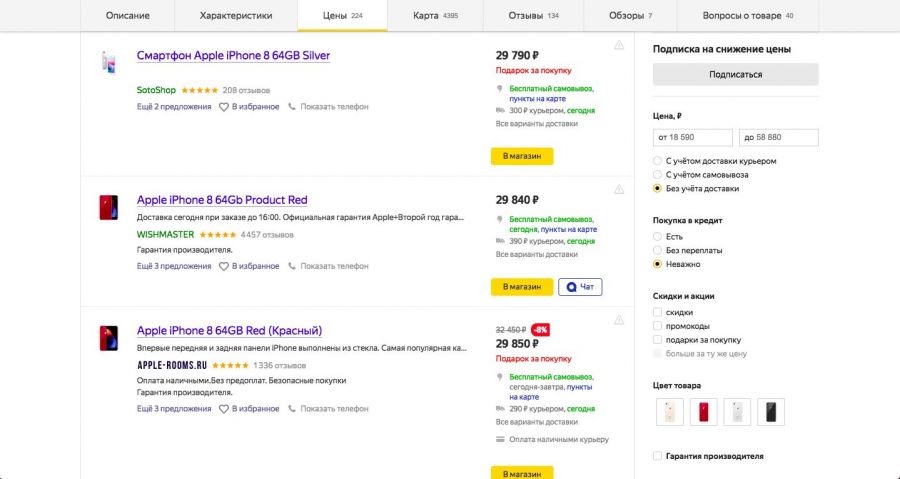Go to SotoShop via В магазин button

pyautogui.click(x=522, y=156)
